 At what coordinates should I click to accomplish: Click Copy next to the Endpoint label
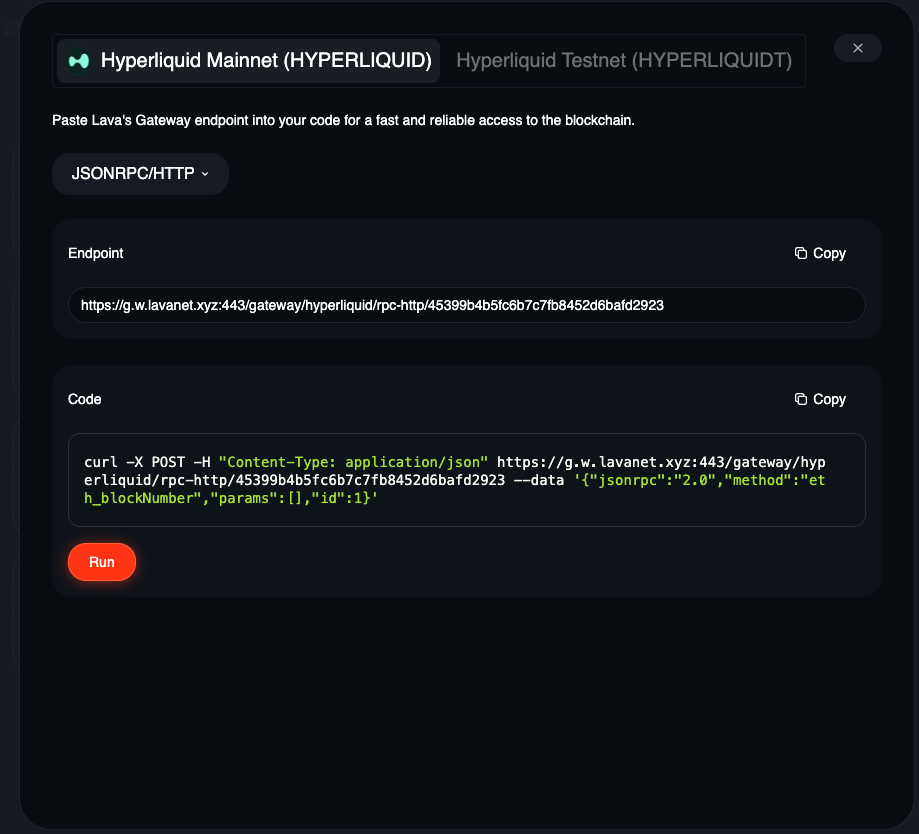tap(820, 253)
